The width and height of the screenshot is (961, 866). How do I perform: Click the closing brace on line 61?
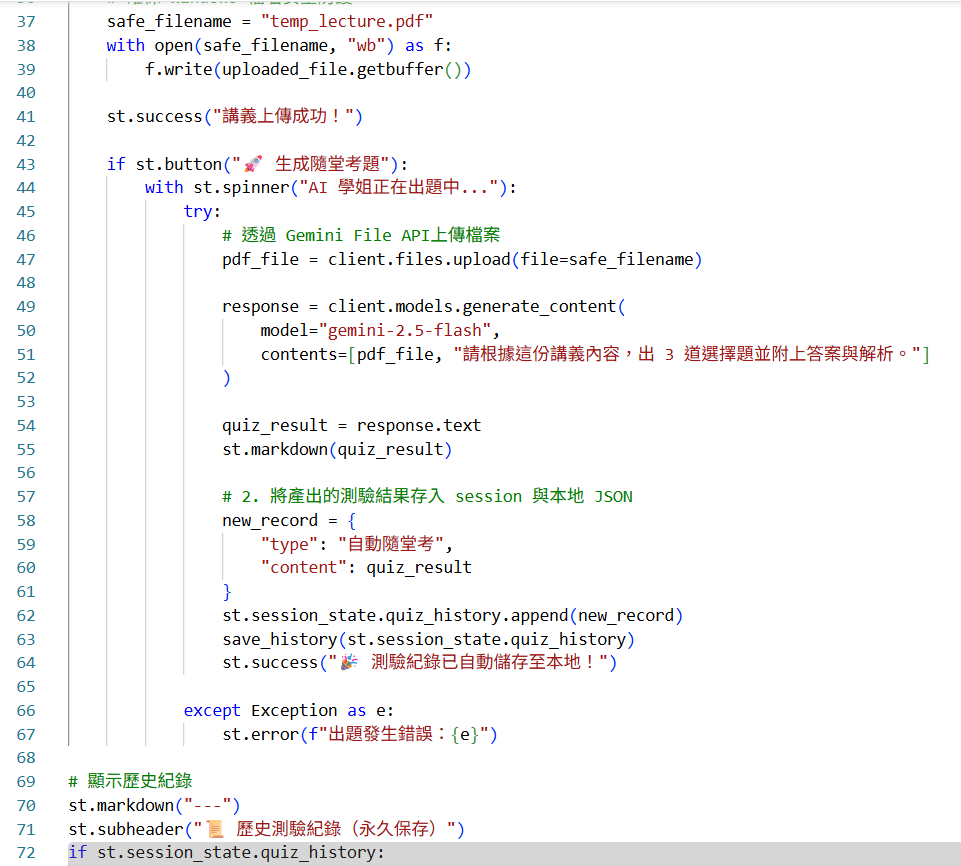(227, 591)
